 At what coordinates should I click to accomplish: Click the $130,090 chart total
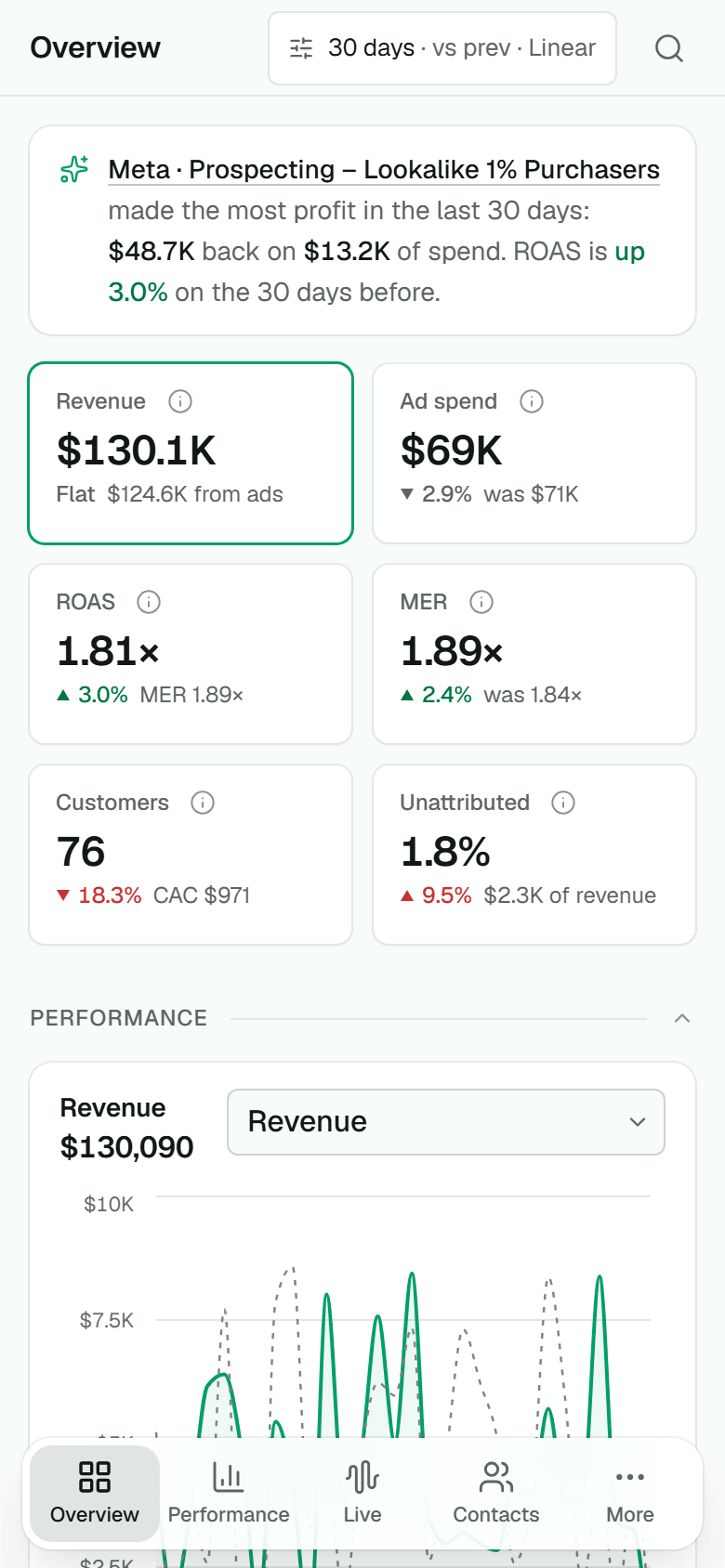point(126,1147)
